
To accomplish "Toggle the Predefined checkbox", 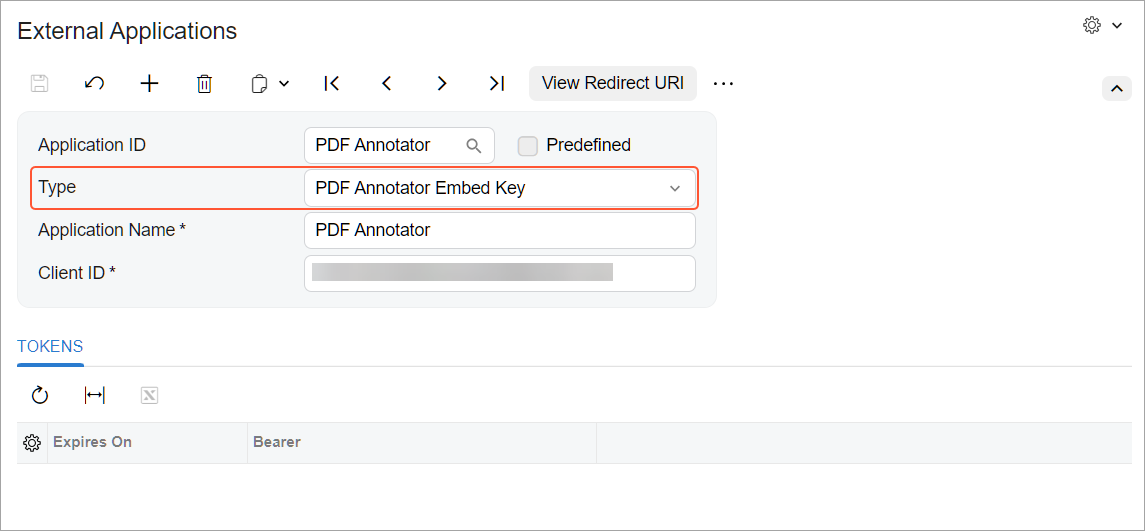I will pyautogui.click(x=527, y=146).
